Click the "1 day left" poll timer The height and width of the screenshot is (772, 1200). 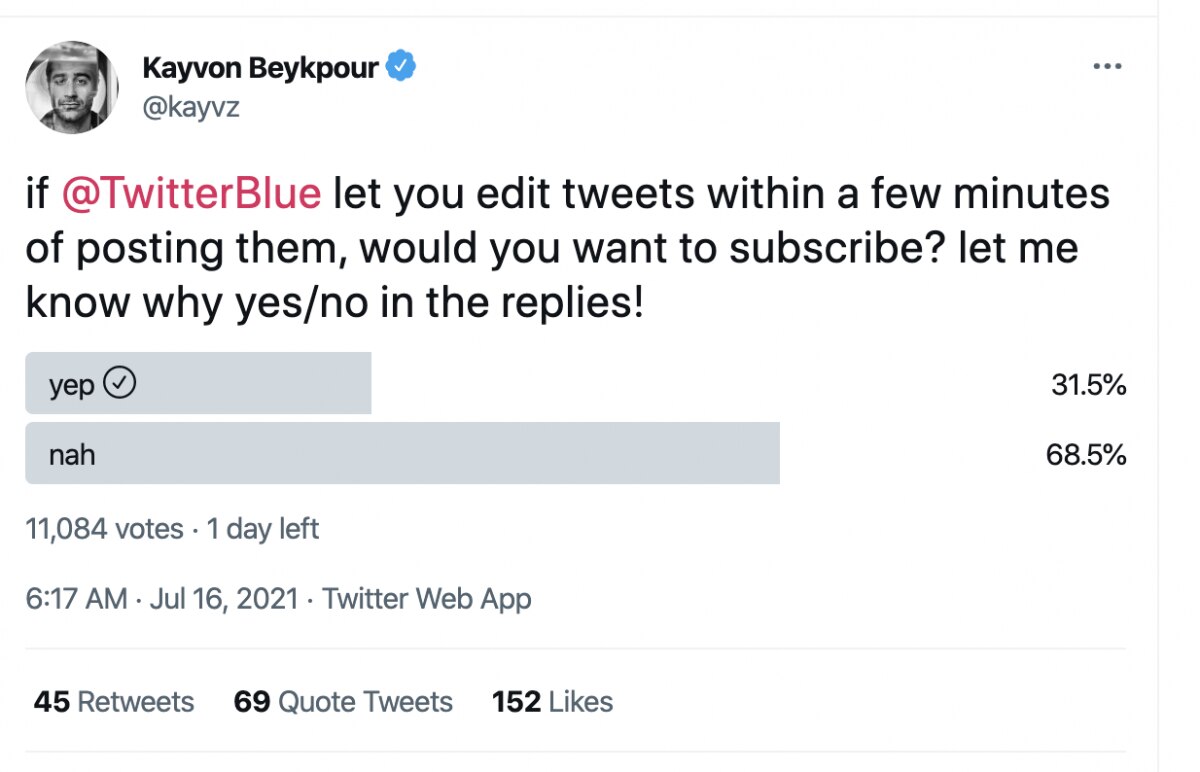(x=262, y=529)
